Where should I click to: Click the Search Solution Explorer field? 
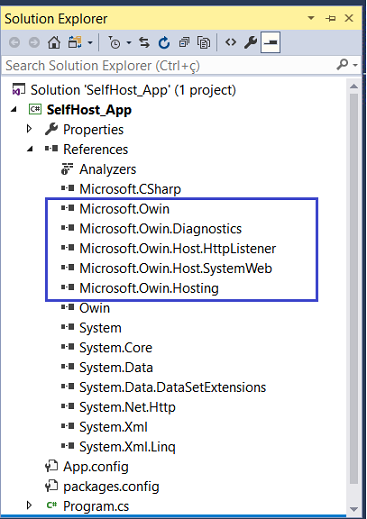[168, 65]
